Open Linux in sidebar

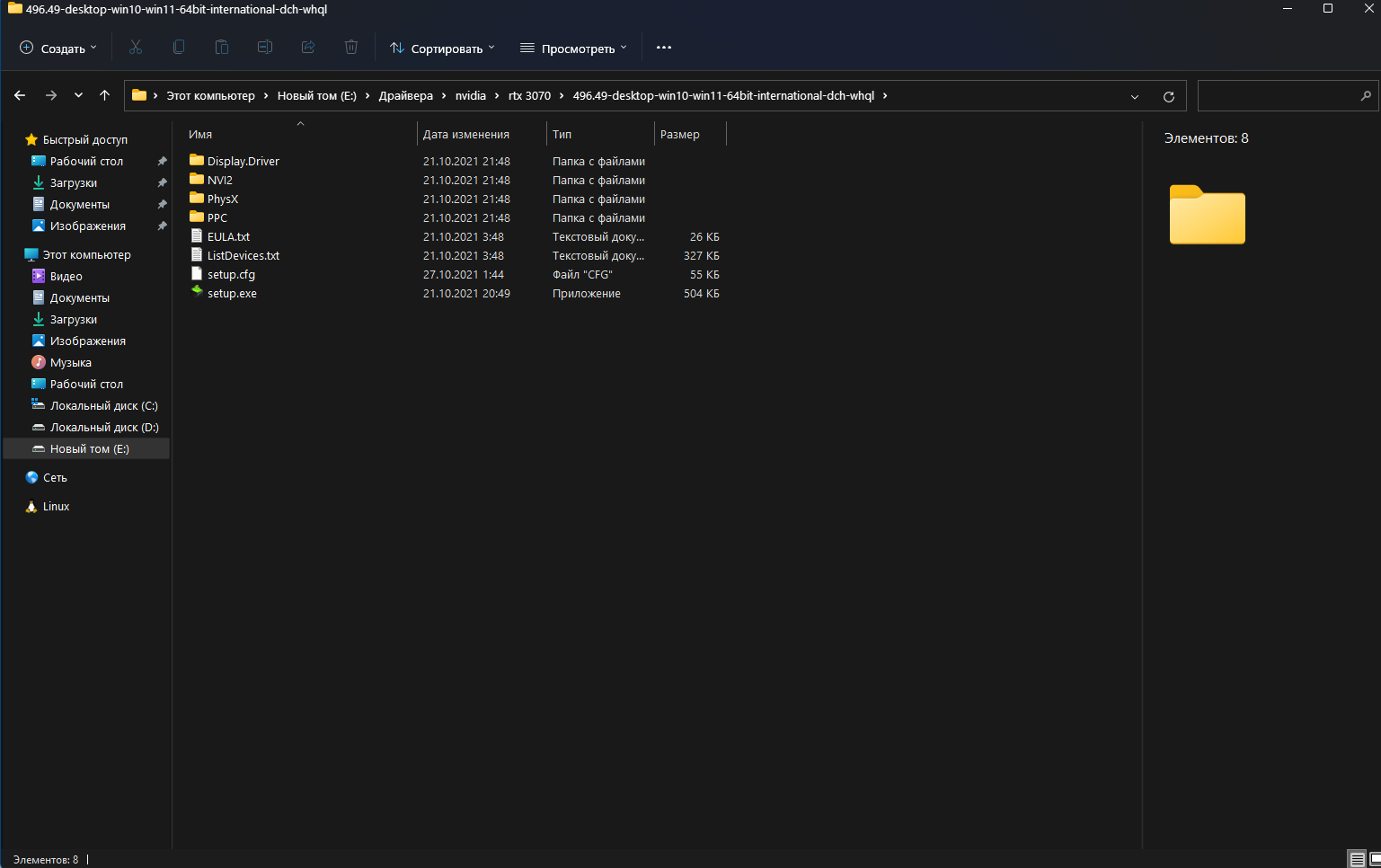click(56, 506)
